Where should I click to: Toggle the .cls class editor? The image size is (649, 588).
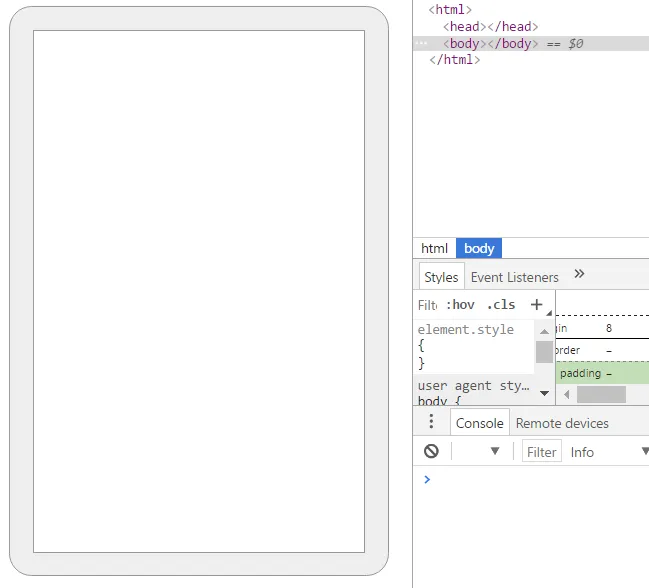tap(501, 305)
